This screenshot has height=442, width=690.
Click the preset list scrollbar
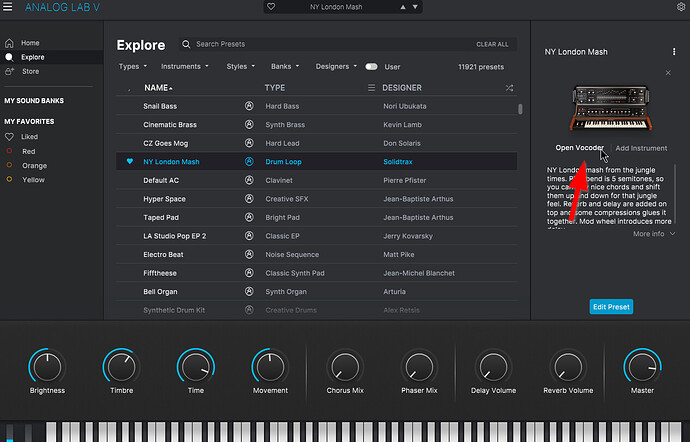520,109
